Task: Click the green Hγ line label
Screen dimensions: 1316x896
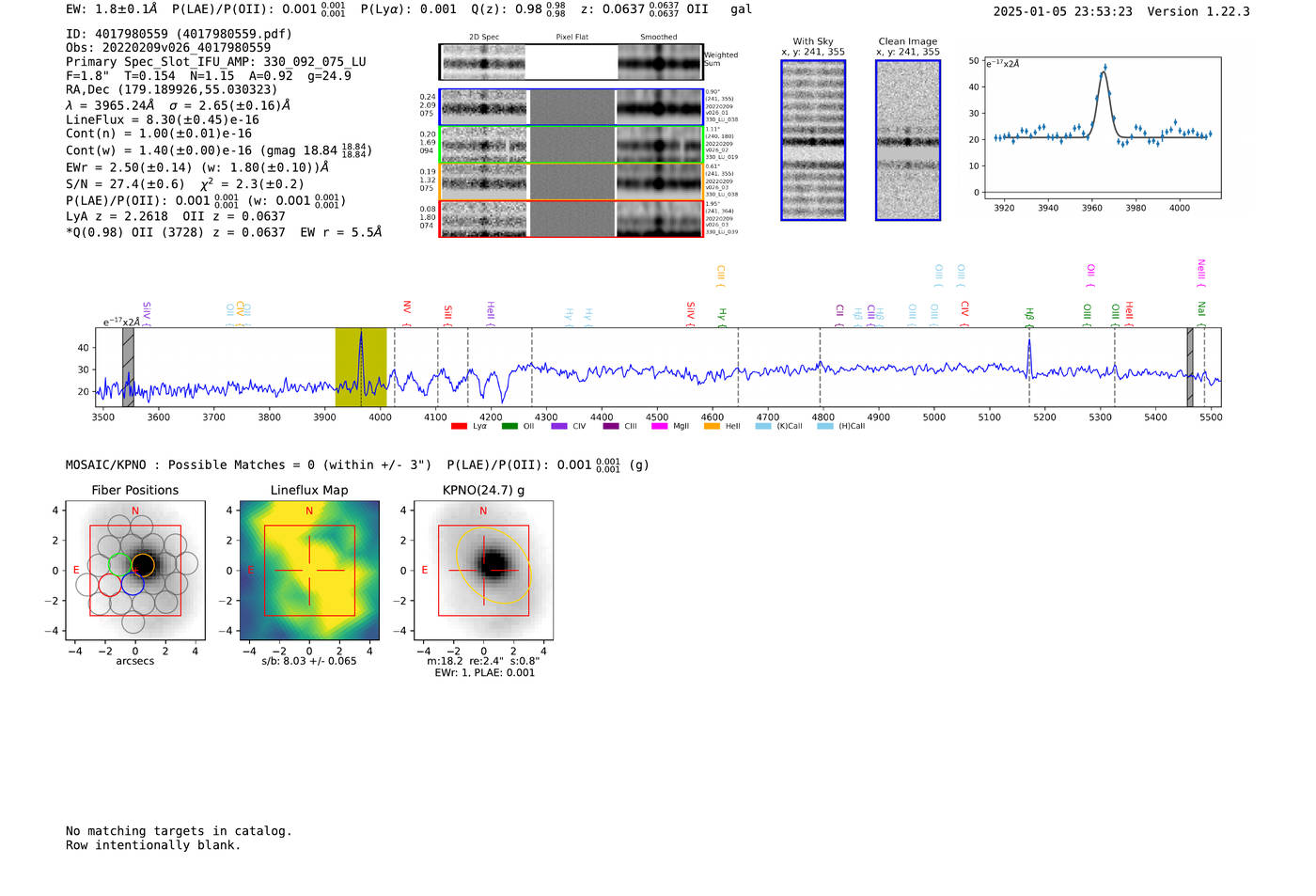Action: click(x=722, y=316)
